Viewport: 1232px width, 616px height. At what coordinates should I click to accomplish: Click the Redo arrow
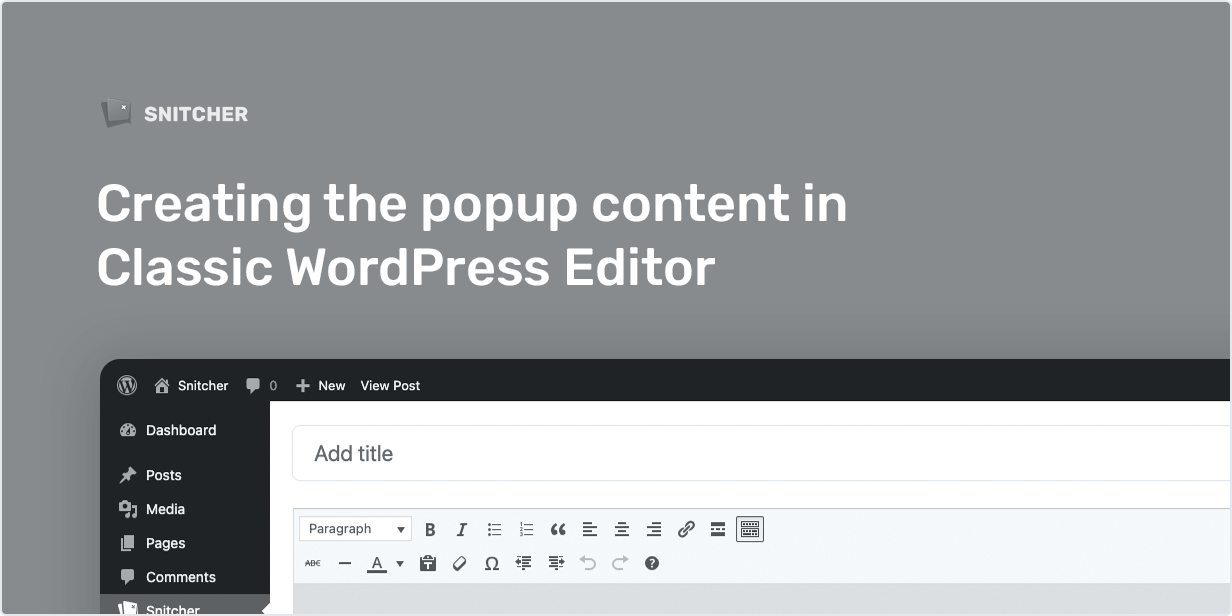pyautogui.click(x=620, y=563)
